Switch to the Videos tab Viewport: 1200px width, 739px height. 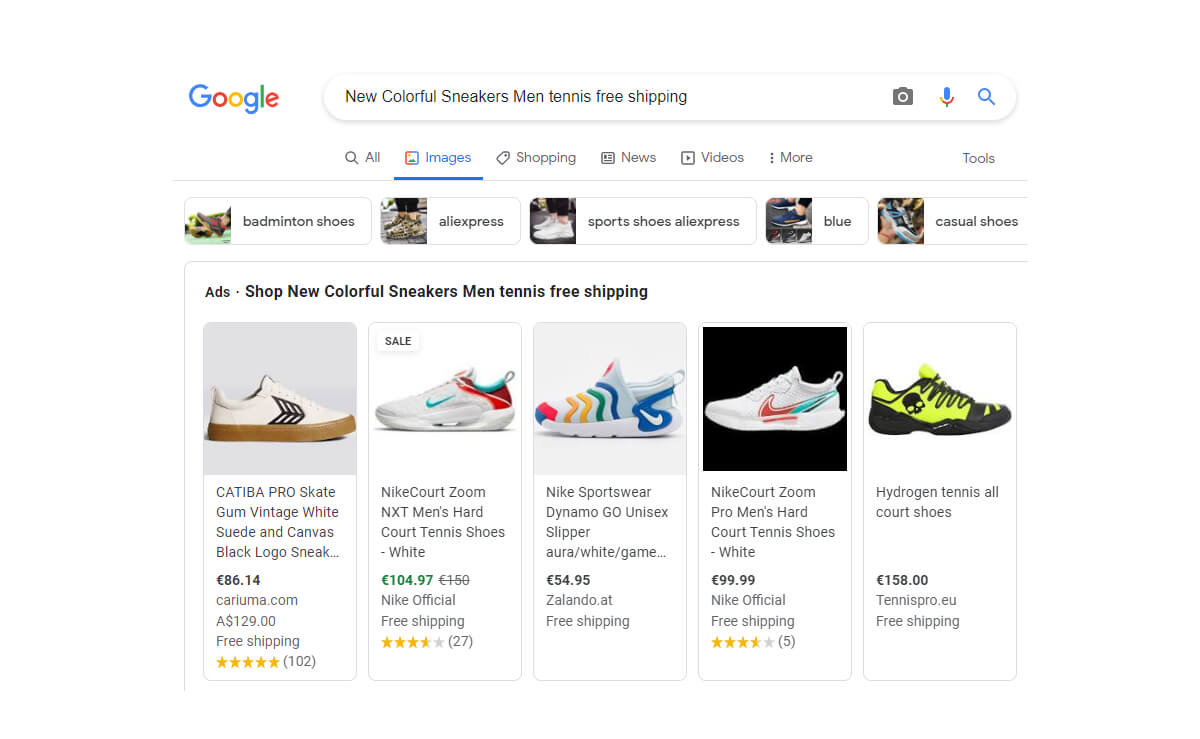pyautogui.click(x=712, y=157)
